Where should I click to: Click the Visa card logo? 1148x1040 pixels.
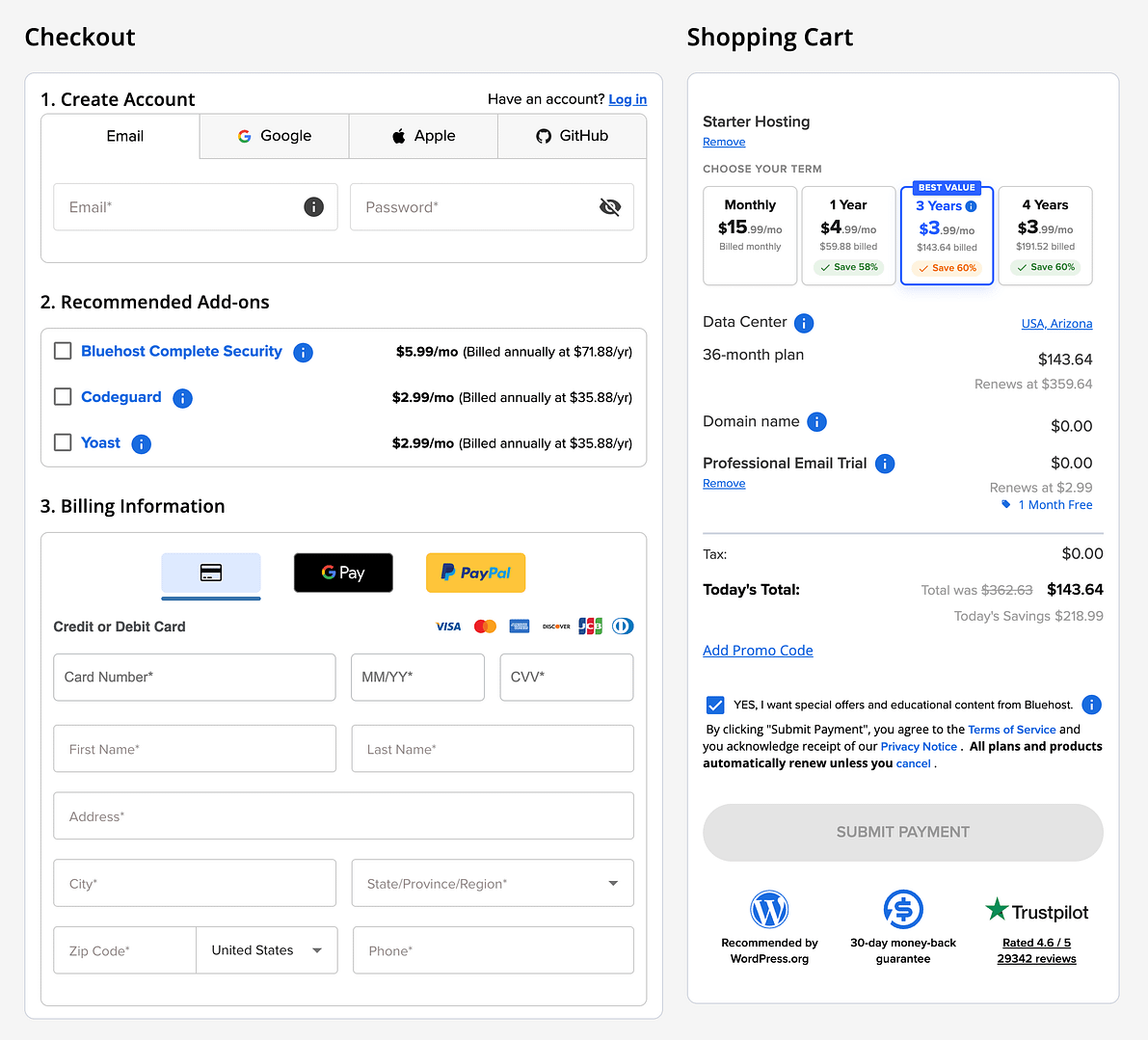point(448,627)
